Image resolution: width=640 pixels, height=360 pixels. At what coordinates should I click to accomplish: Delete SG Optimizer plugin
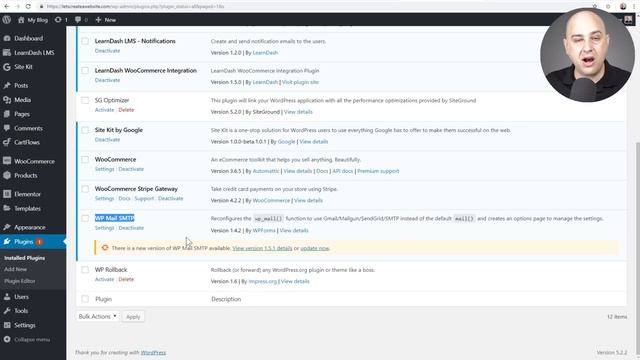[x=126, y=110]
